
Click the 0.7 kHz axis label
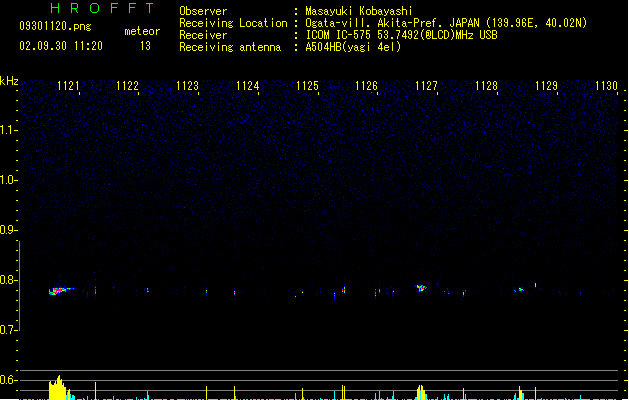coord(8,330)
